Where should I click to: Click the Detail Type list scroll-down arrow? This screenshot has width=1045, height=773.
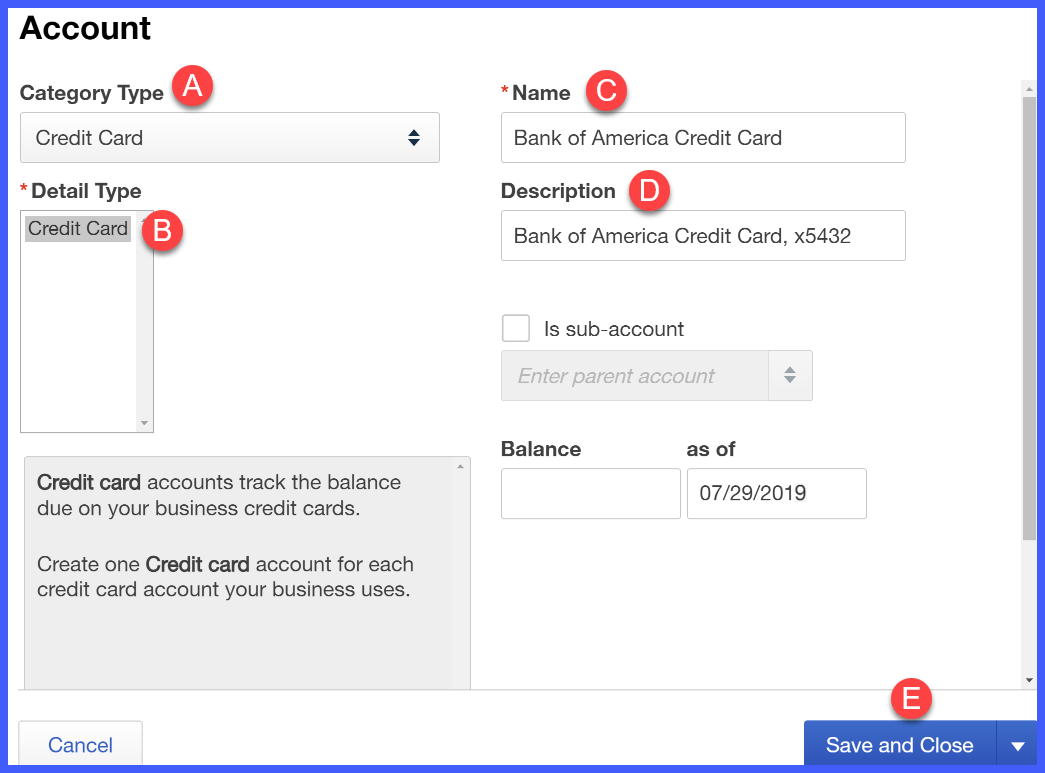[145, 424]
